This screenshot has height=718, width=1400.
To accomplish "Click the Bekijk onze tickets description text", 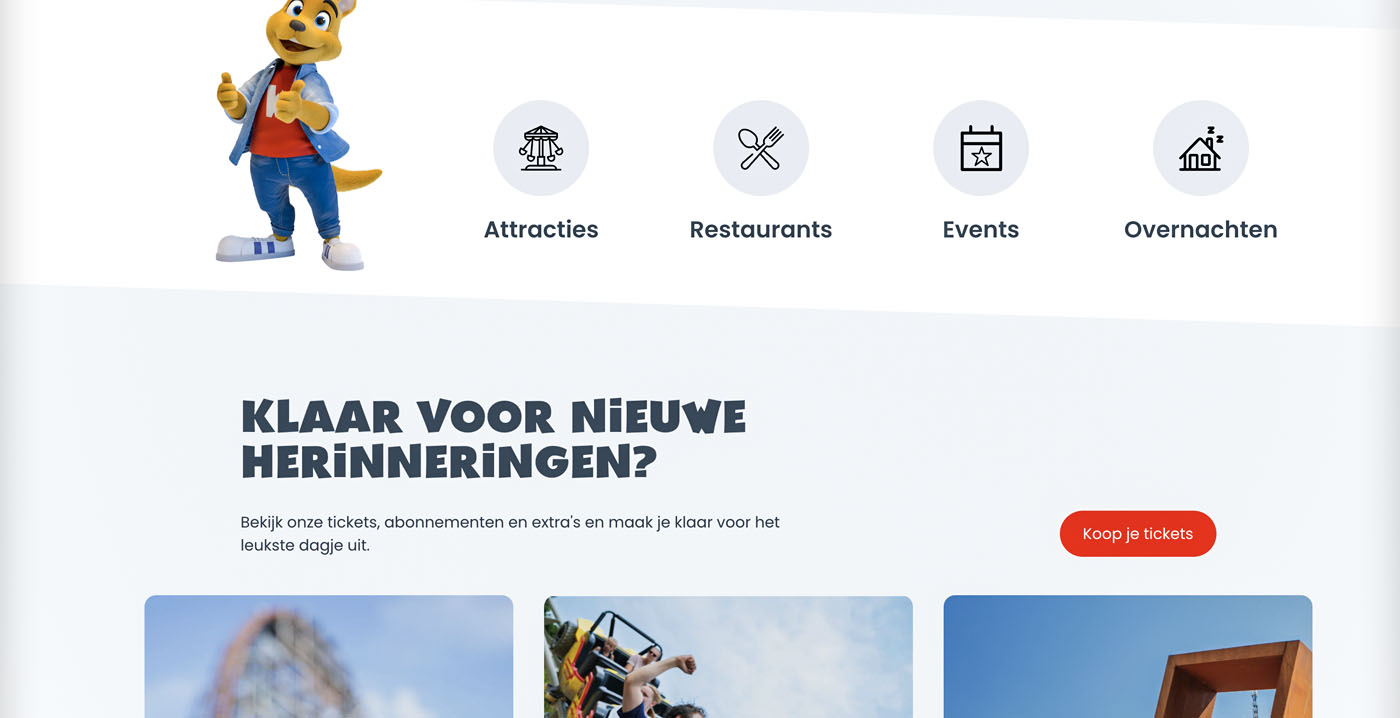I will [x=510, y=534].
